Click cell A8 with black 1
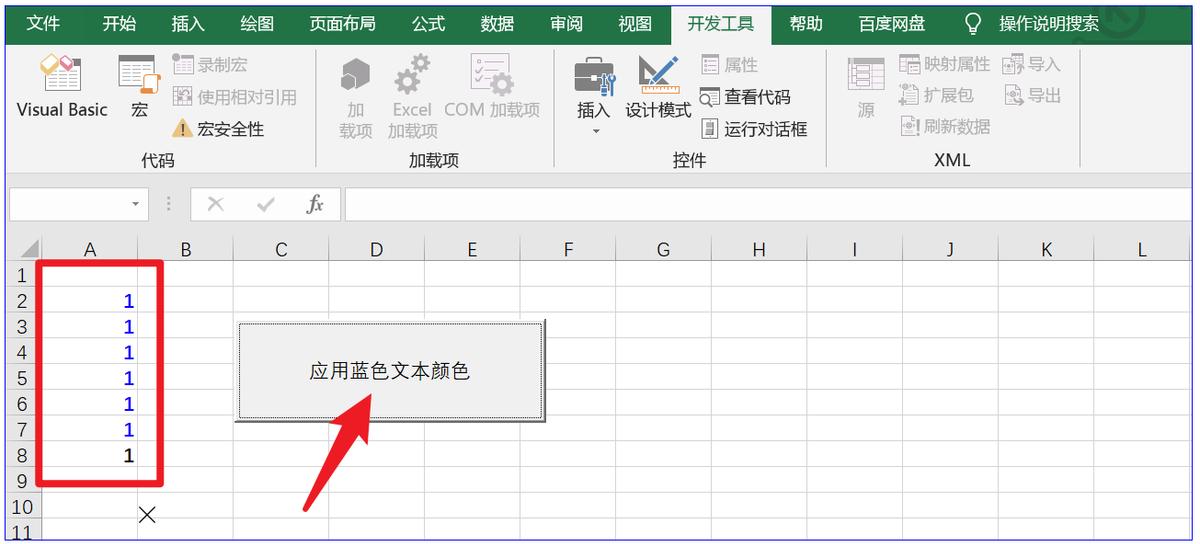The image size is (1200, 544). [90, 456]
